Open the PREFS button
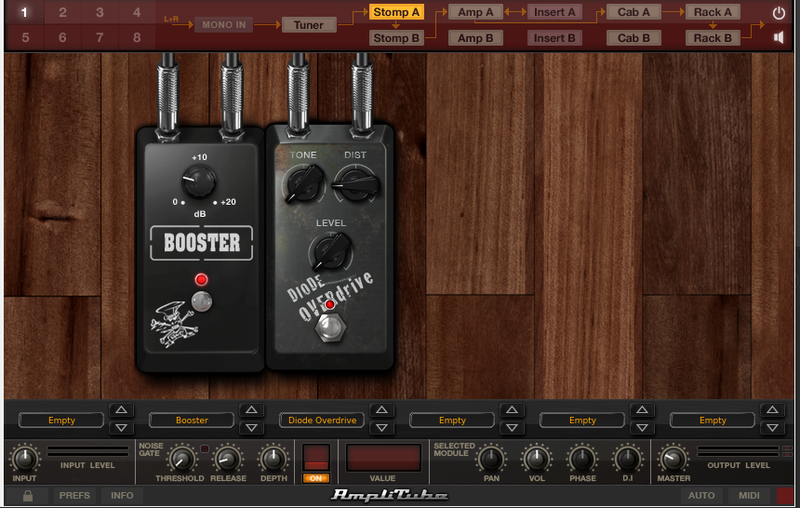This screenshot has width=800, height=508. 74,495
